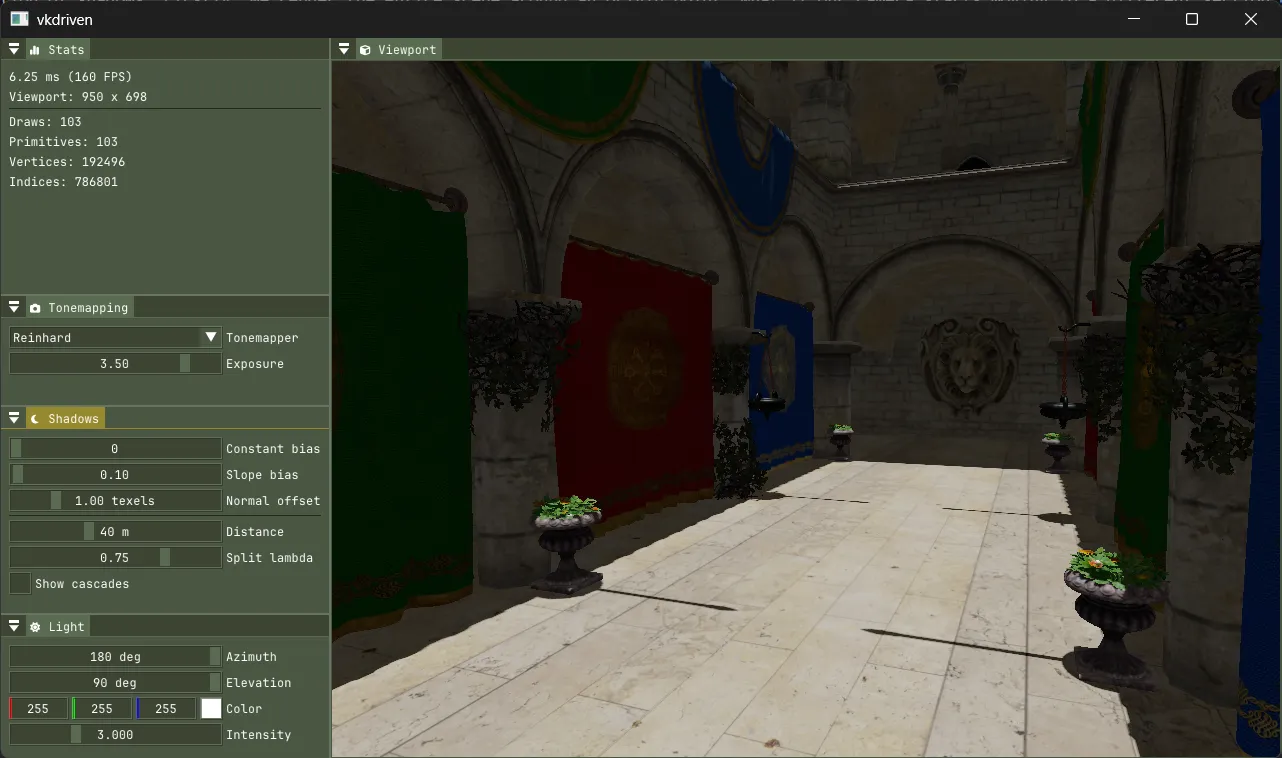This screenshot has width=1282, height=758.
Task: Click the Azimuth 180 deg slider
Action: point(115,656)
